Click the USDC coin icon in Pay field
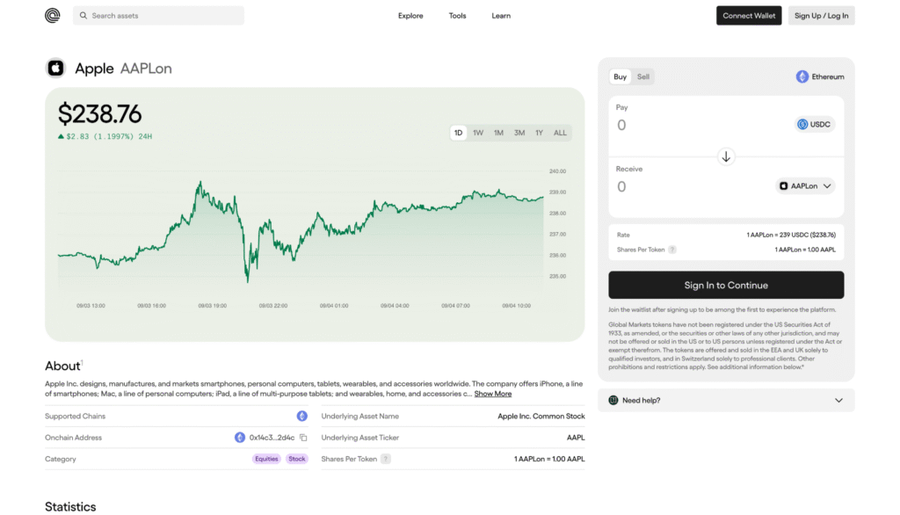 (x=802, y=124)
